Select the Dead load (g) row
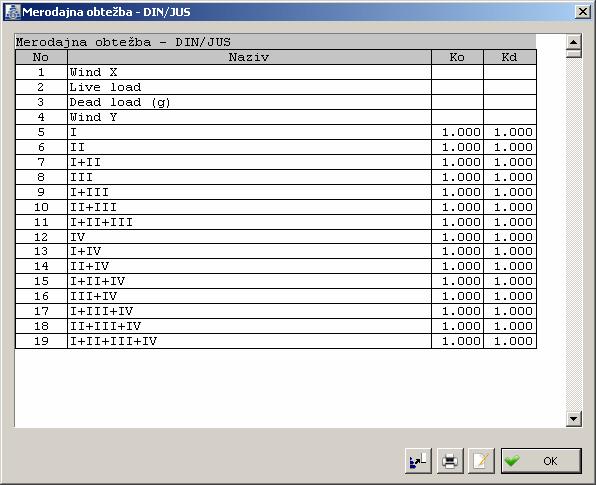The height and width of the screenshot is (485, 596). (x=276, y=102)
